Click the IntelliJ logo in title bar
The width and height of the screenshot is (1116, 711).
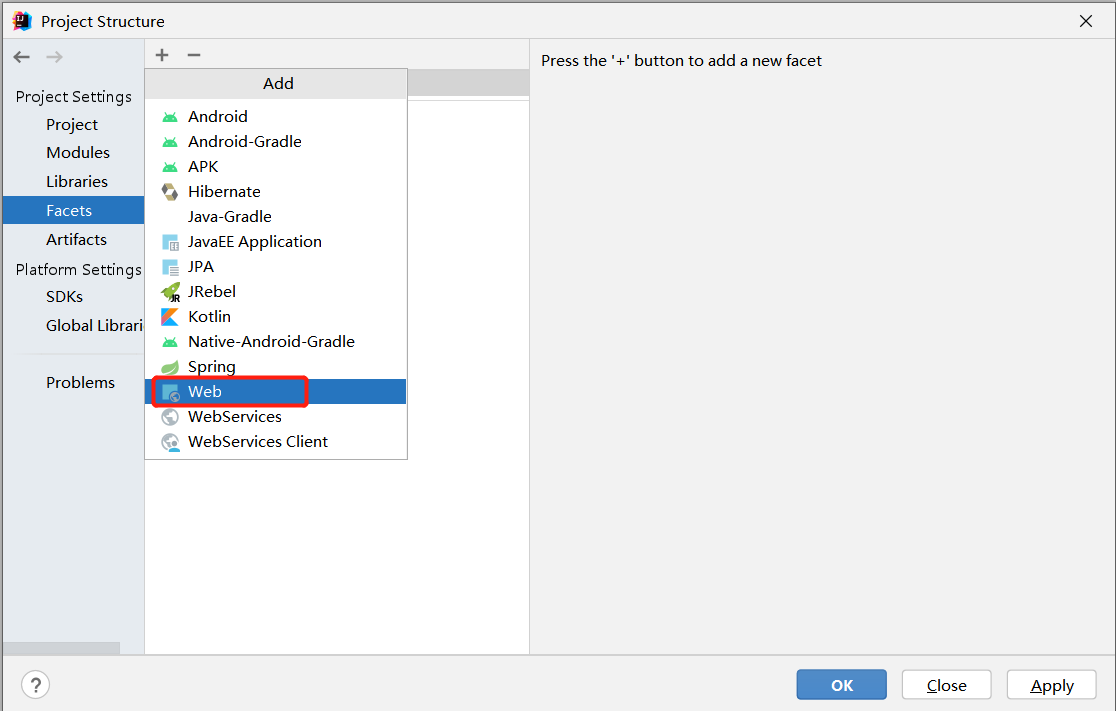point(22,21)
